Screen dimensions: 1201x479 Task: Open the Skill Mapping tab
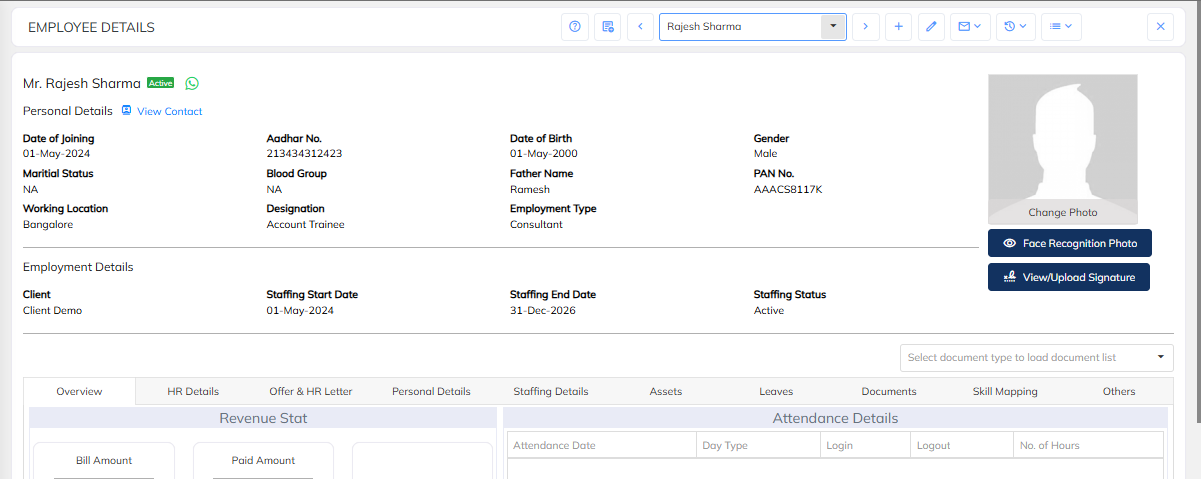click(1005, 391)
